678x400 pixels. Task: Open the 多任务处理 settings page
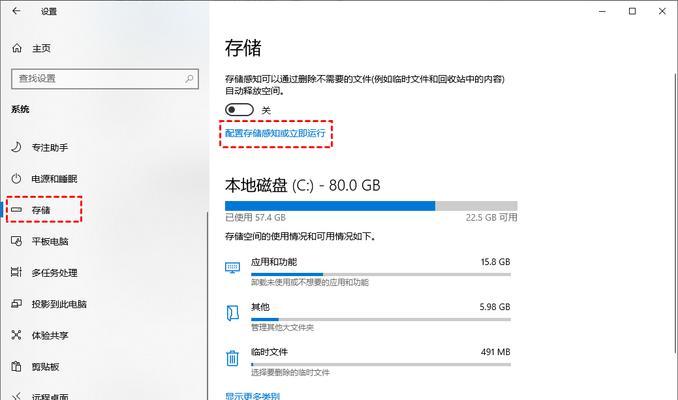54,273
